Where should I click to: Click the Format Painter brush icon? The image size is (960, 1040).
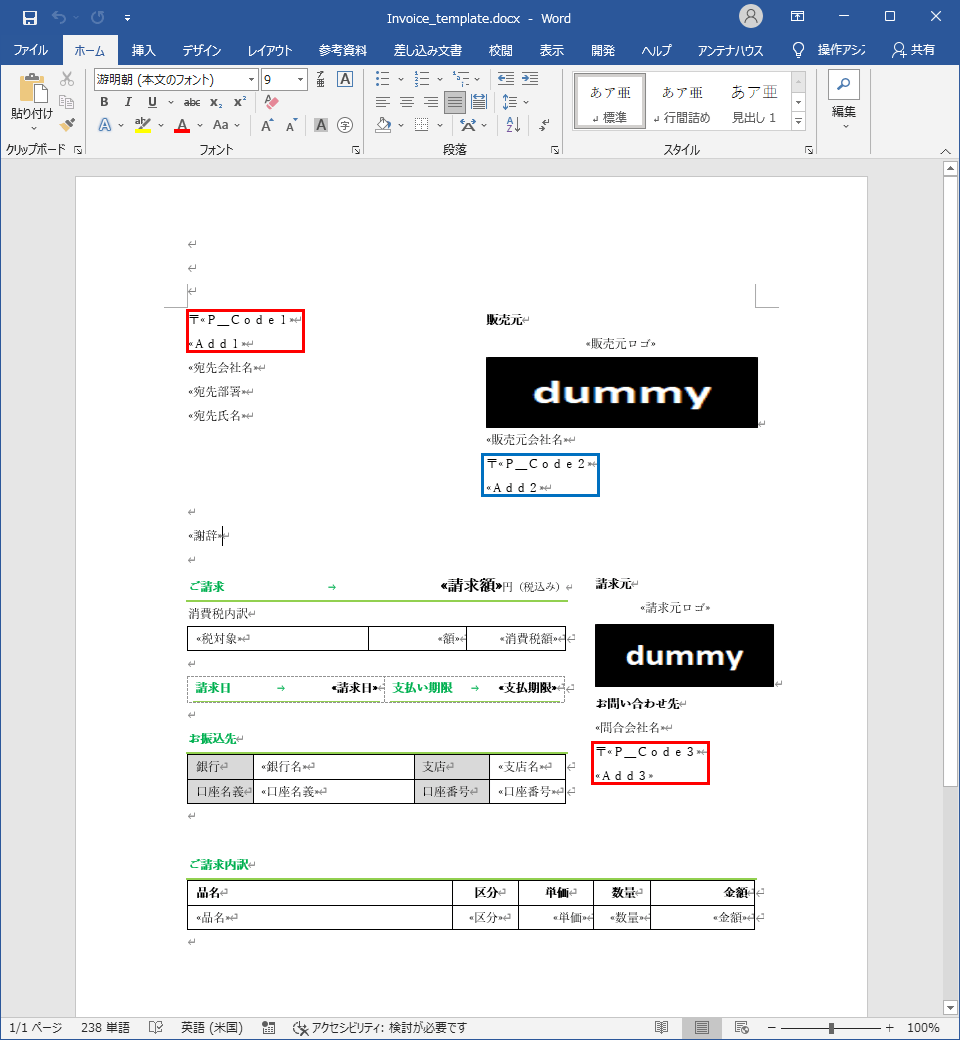coord(67,125)
